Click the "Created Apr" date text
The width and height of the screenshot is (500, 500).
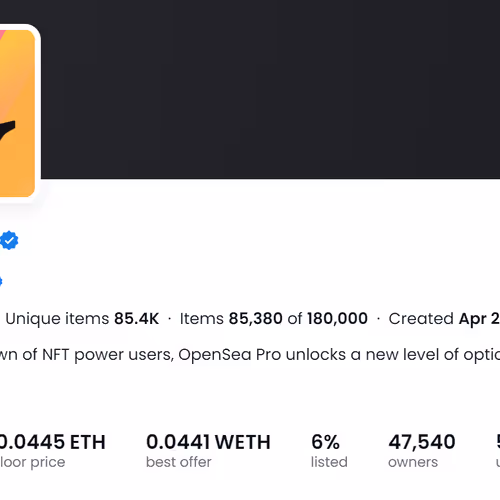pyautogui.click(x=444, y=319)
